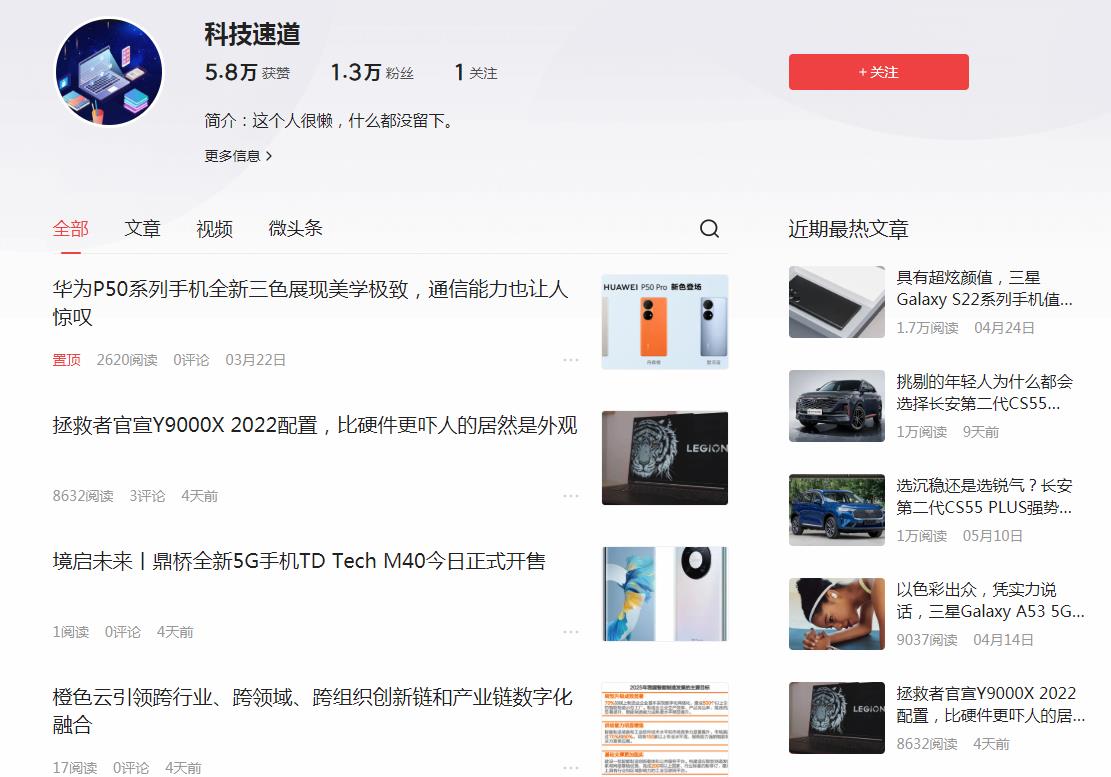Open more options for 橙色云 article

(x=571, y=768)
